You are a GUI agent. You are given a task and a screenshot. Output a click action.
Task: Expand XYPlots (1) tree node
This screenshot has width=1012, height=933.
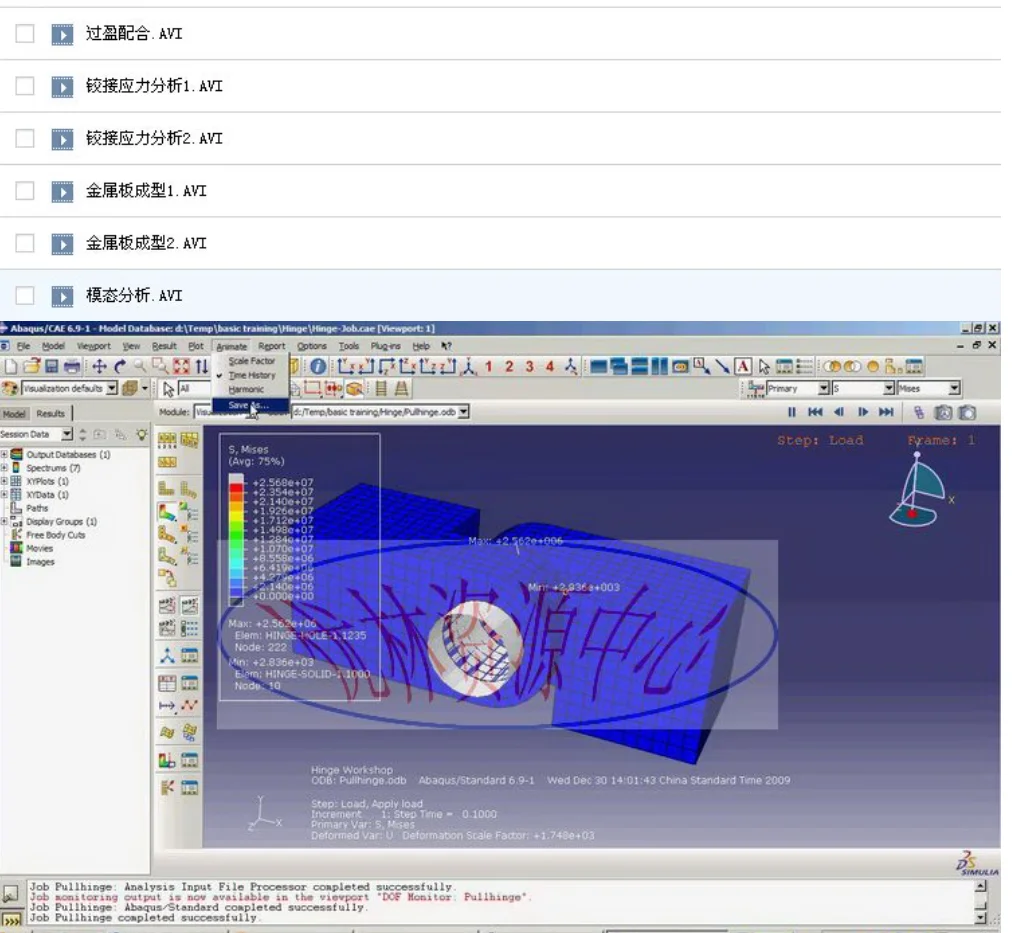pyautogui.click(x=4, y=481)
